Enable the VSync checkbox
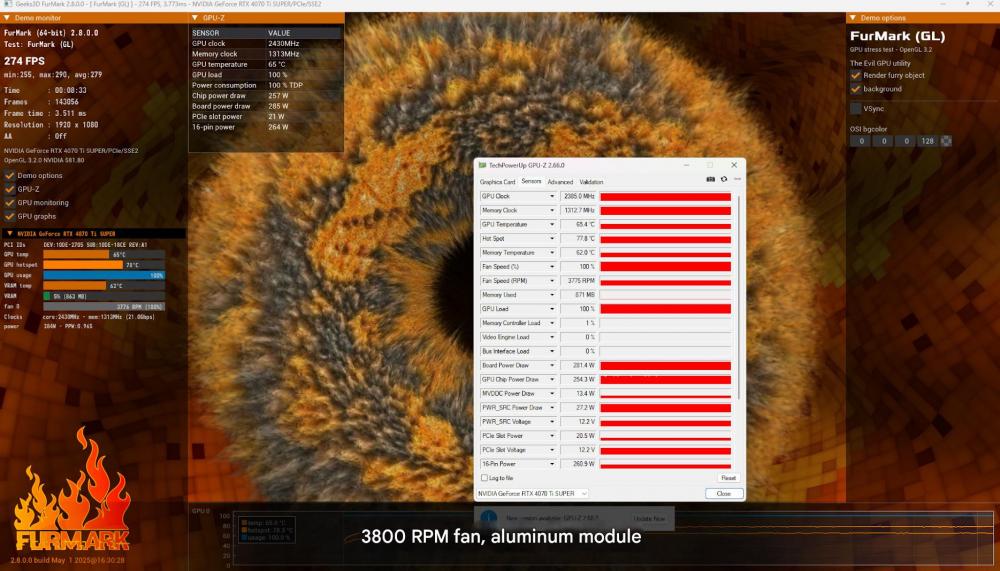 pyautogui.click(x=856, y=108)
